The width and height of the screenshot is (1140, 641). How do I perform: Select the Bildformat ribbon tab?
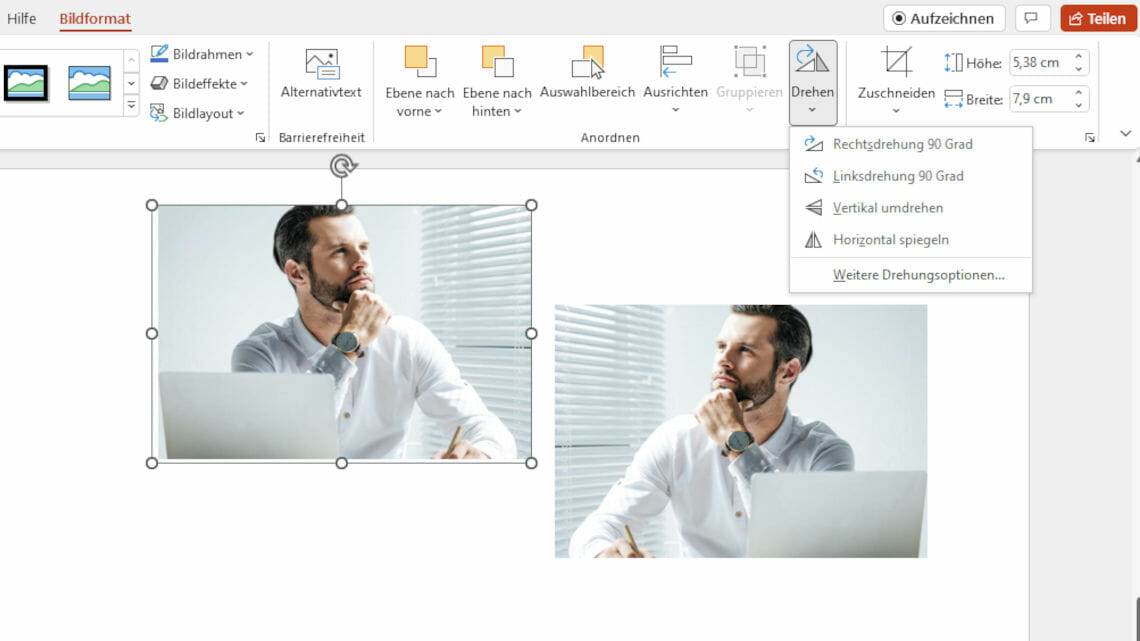pos(95,18)
